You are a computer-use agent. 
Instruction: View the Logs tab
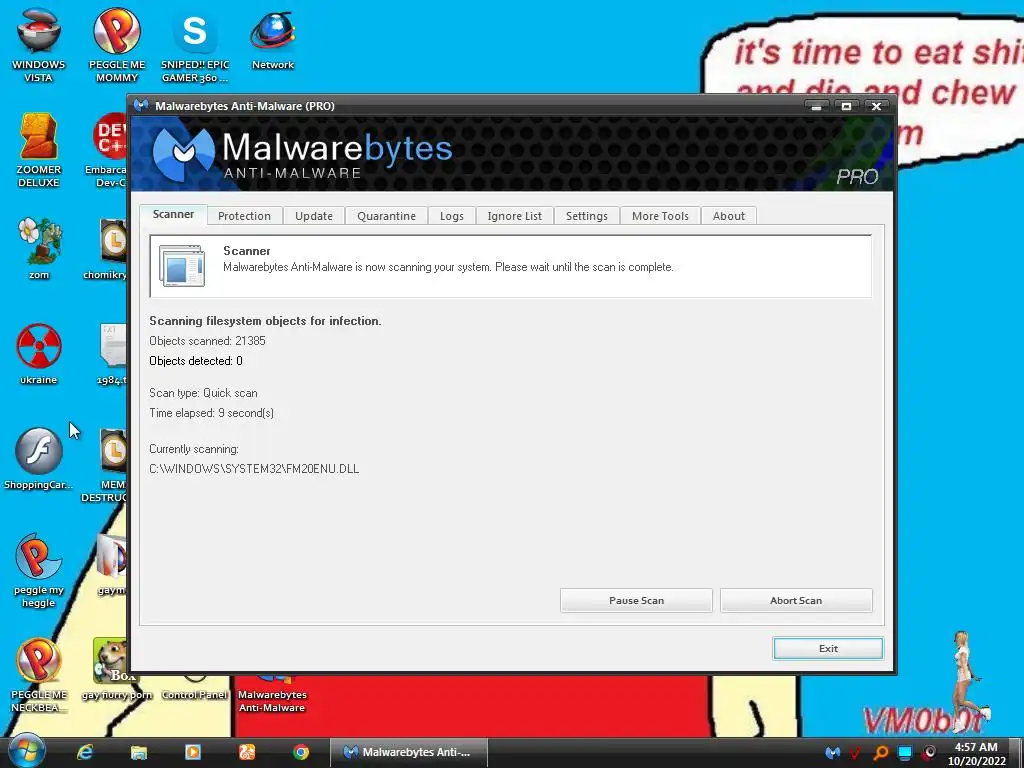coord(451,216)
